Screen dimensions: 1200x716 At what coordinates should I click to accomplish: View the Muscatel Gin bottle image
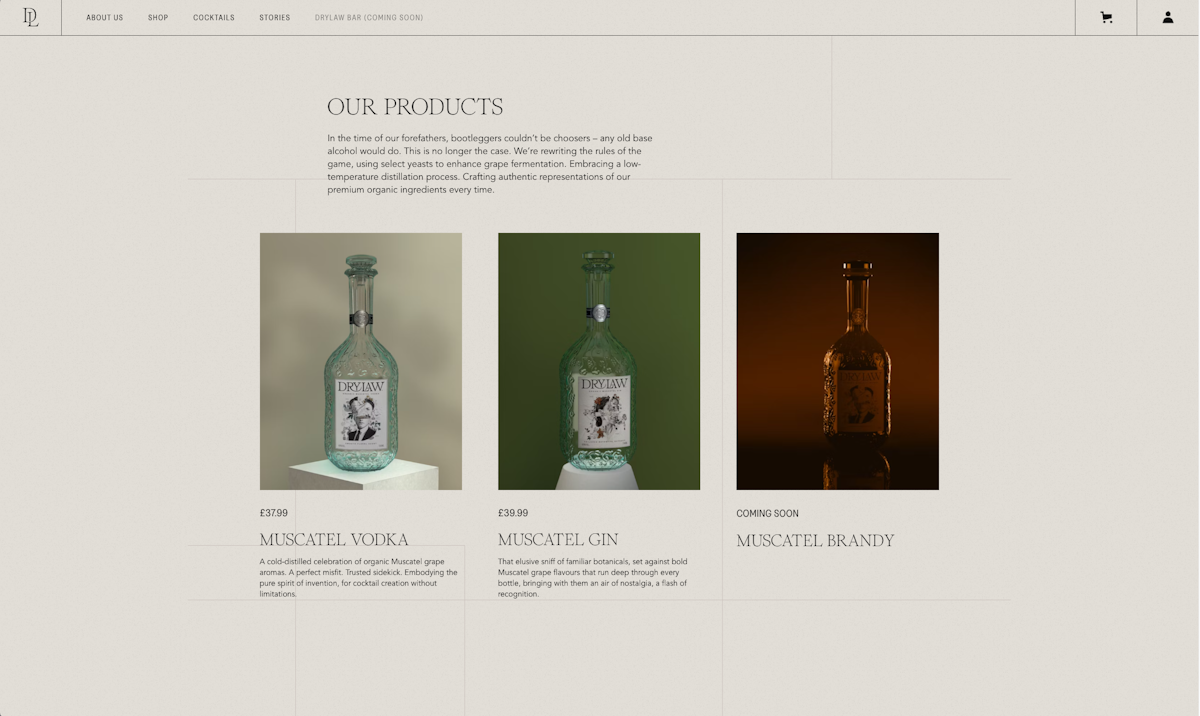[x=599, y=361]
